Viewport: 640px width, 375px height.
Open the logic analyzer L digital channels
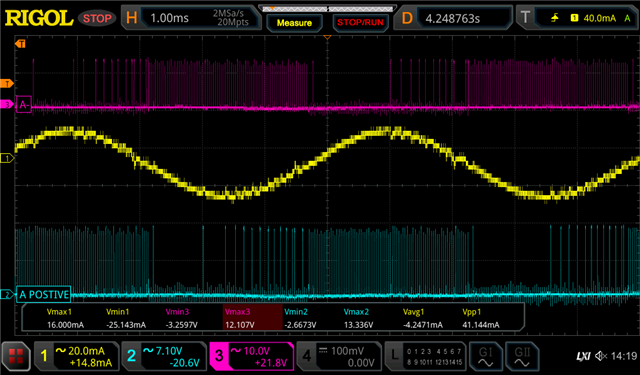point(426,356)
